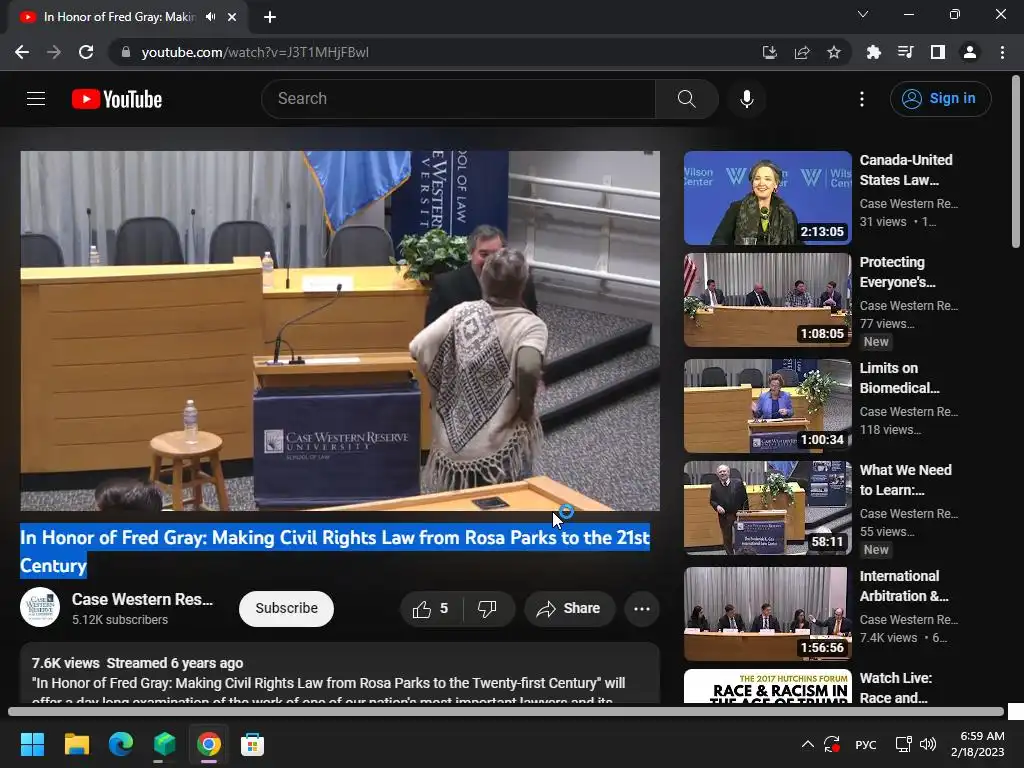Open the green cube app in taskbar
Viewport: 1024px width, 768px height.
pyautogui.click(x=165, y=744)
